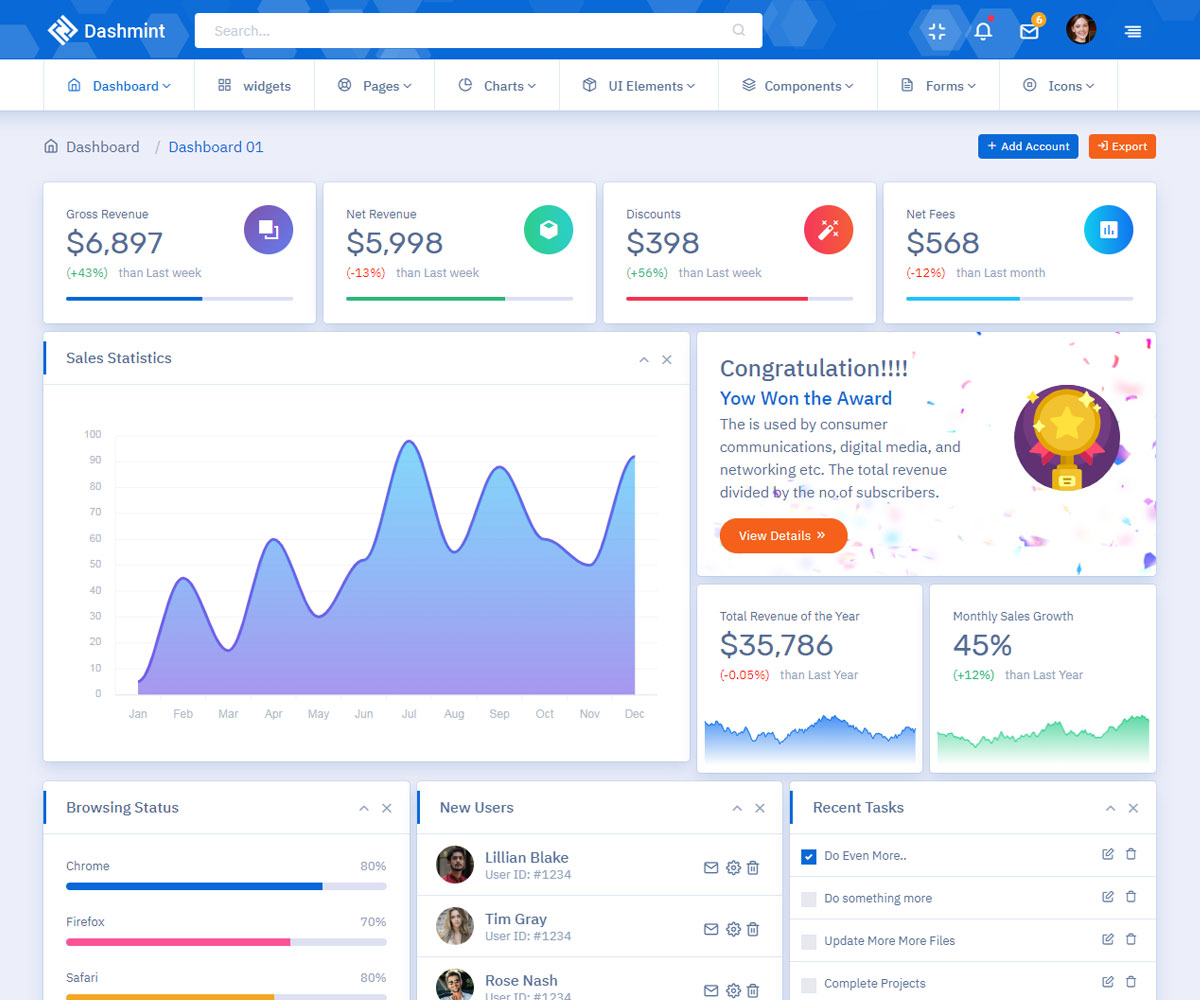Click the View Details button
The image size is (1200, 1000).
coord(783,536)
